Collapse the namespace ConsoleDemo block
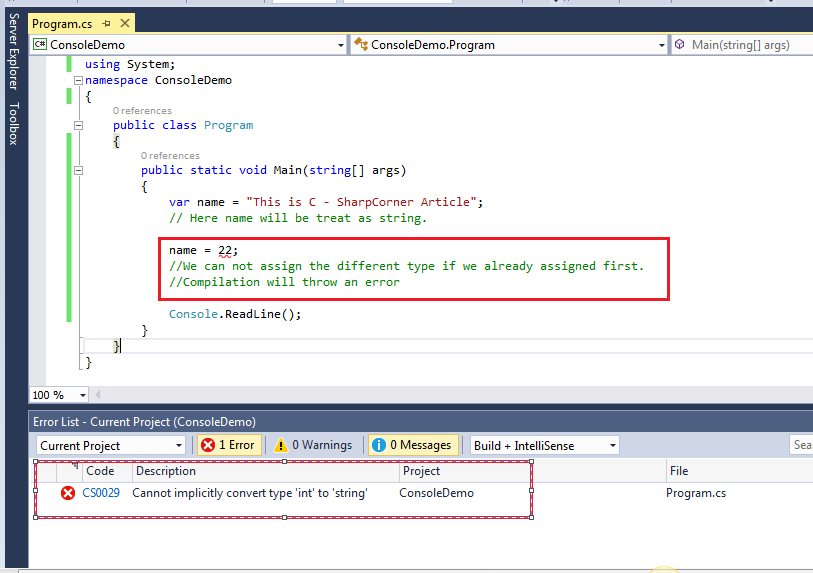This screenshot has height=573, width=813. point(78,80)
